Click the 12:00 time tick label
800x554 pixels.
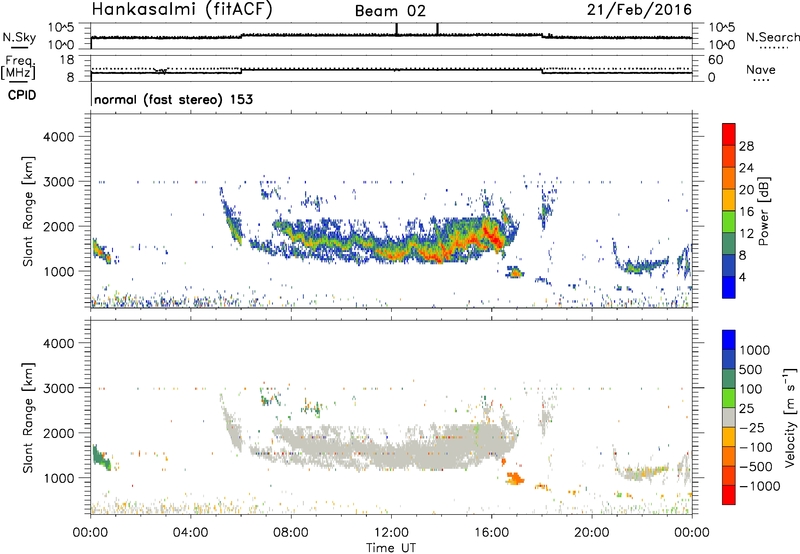(391, 533)
